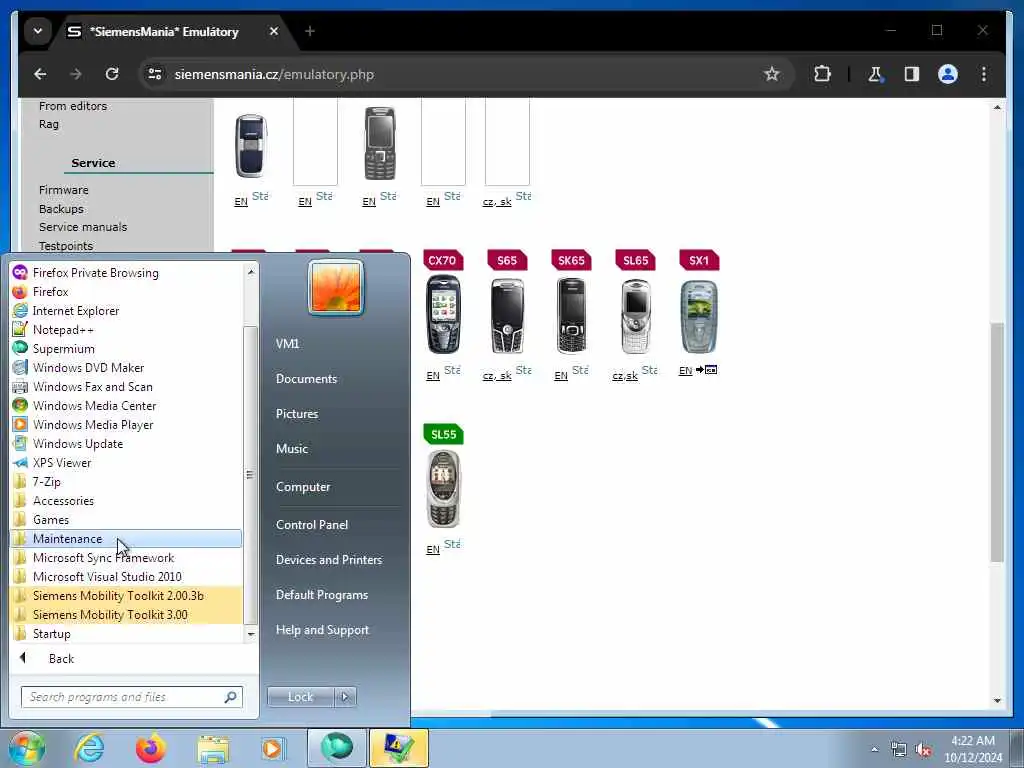
Task: Select the S65 phone emulator thumbnail
Action: click(x=507, y=315)
